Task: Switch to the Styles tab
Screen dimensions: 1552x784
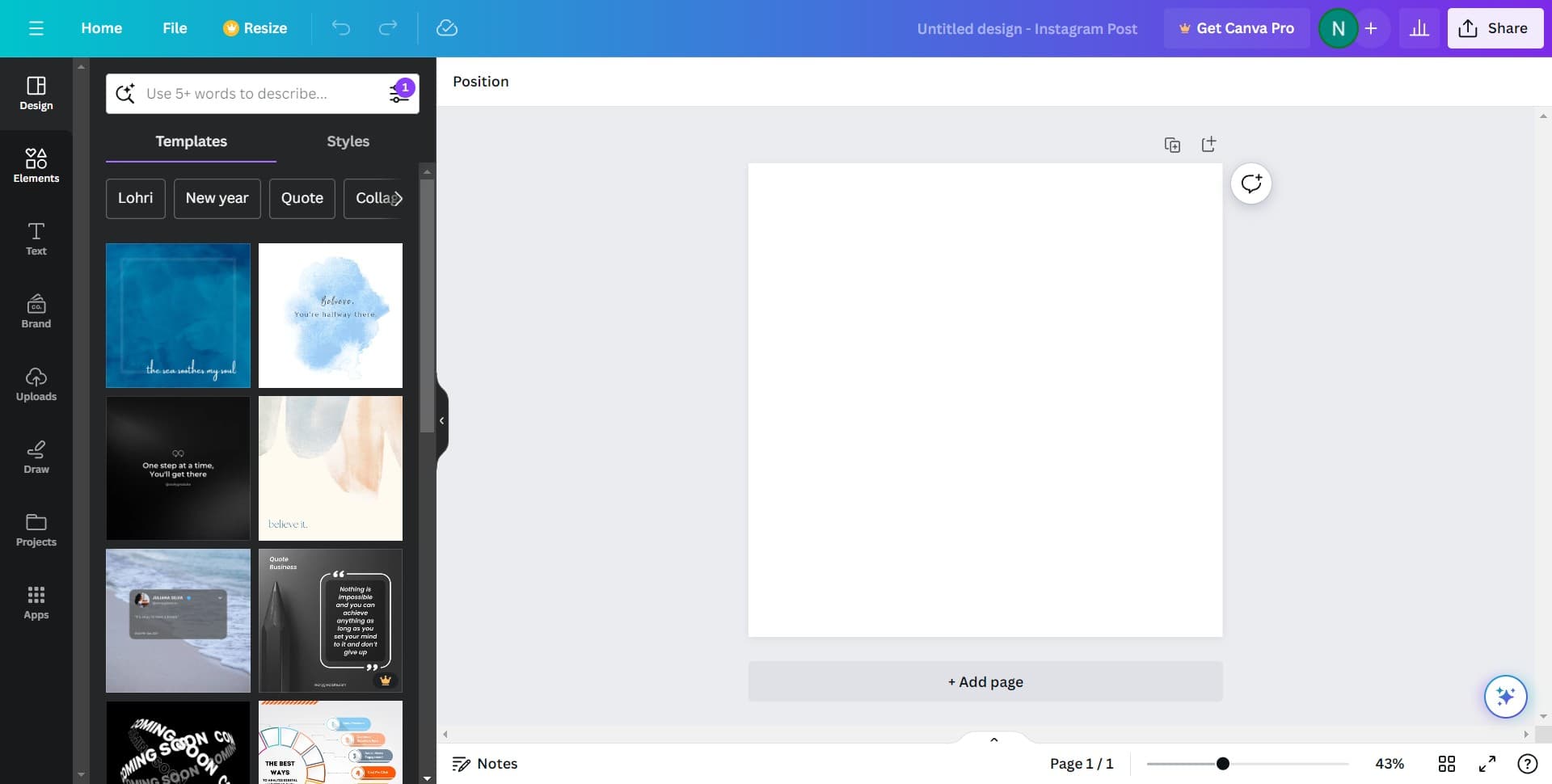Action: point(348,141)
